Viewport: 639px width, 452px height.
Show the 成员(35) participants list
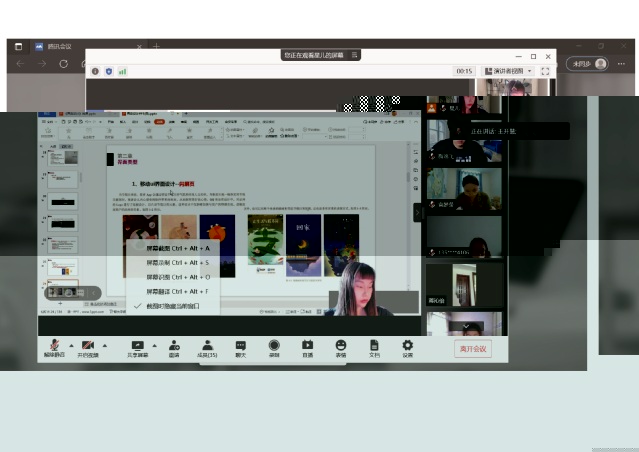[207, 345]
